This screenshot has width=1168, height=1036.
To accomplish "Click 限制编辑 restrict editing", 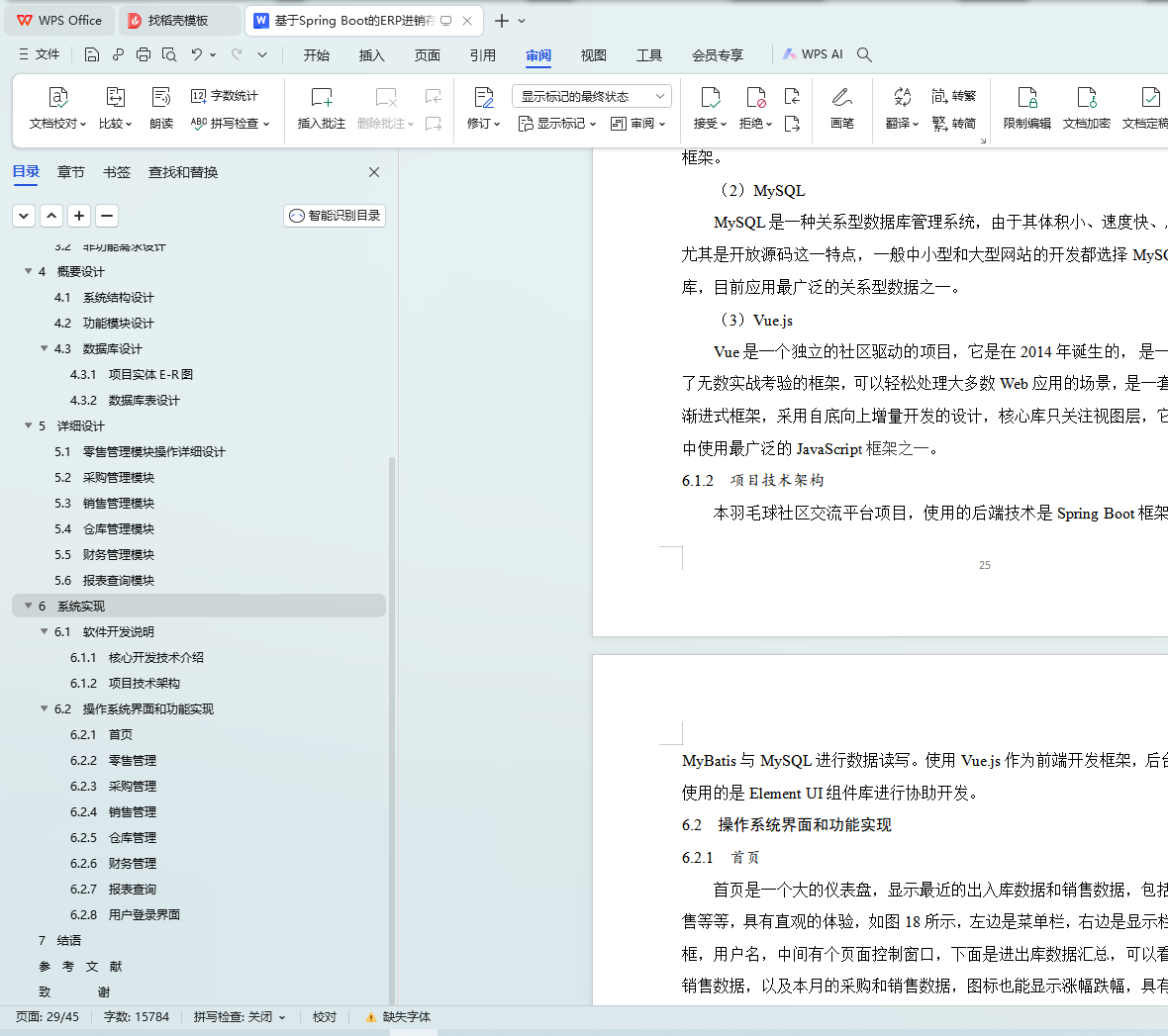I will point(1027,108).
